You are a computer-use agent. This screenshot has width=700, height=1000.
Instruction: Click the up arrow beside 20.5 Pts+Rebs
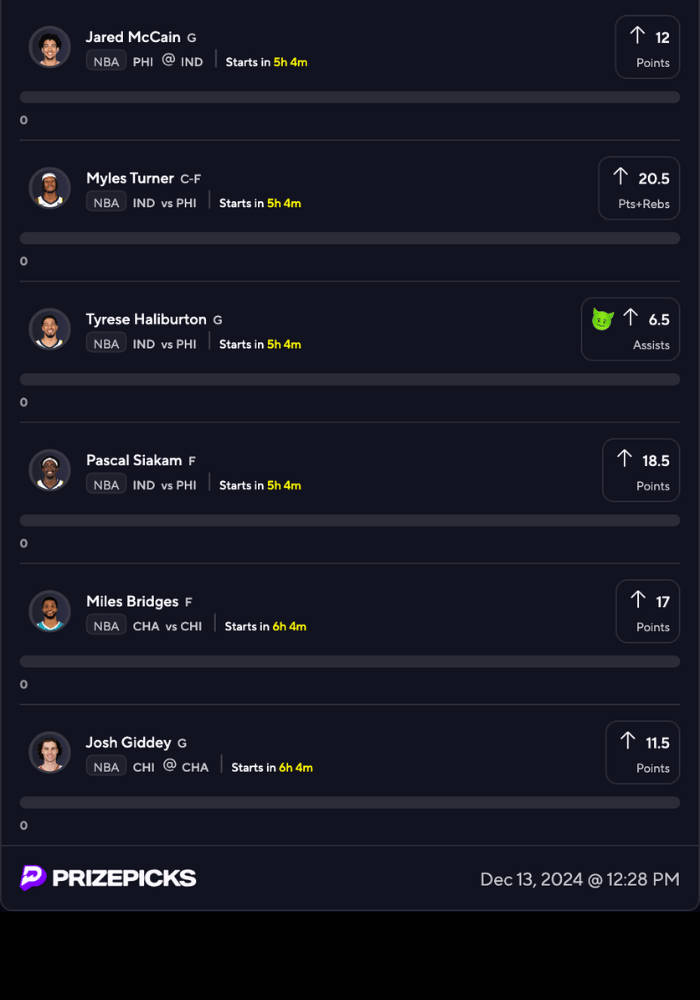tap(620, 177)
